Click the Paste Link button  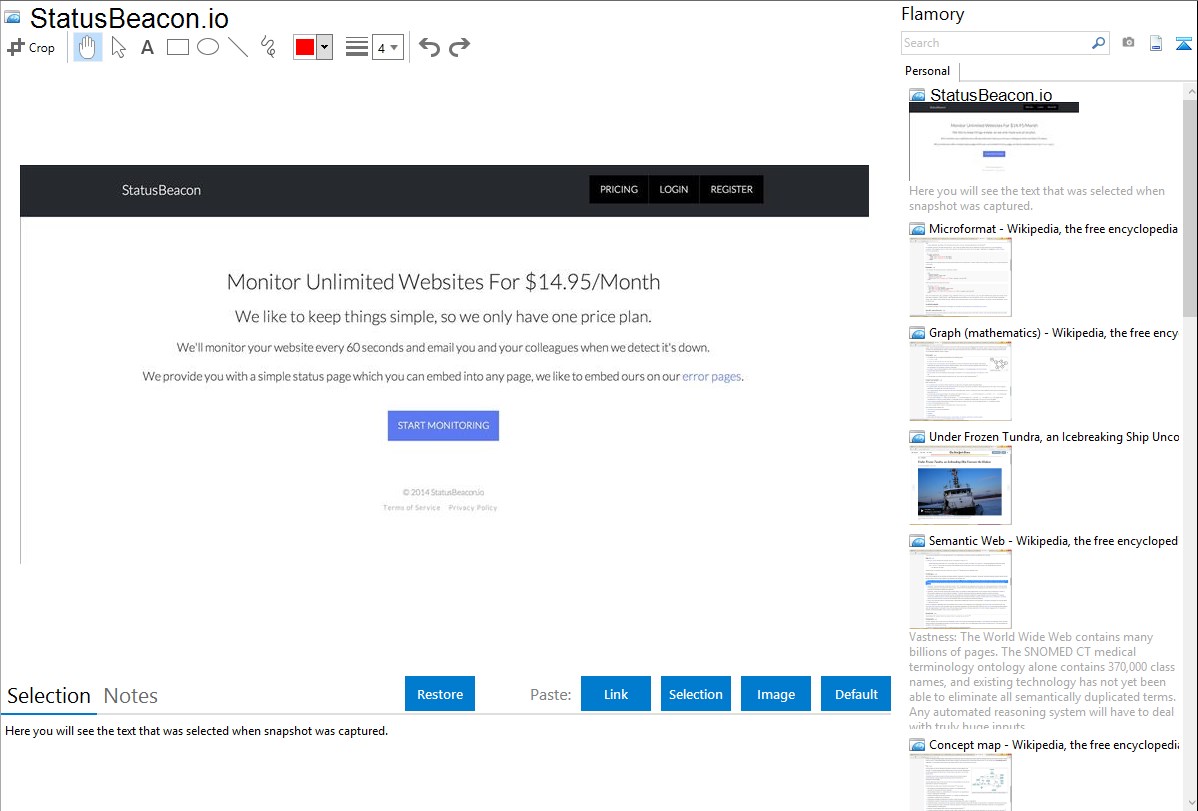coord(616,694)
